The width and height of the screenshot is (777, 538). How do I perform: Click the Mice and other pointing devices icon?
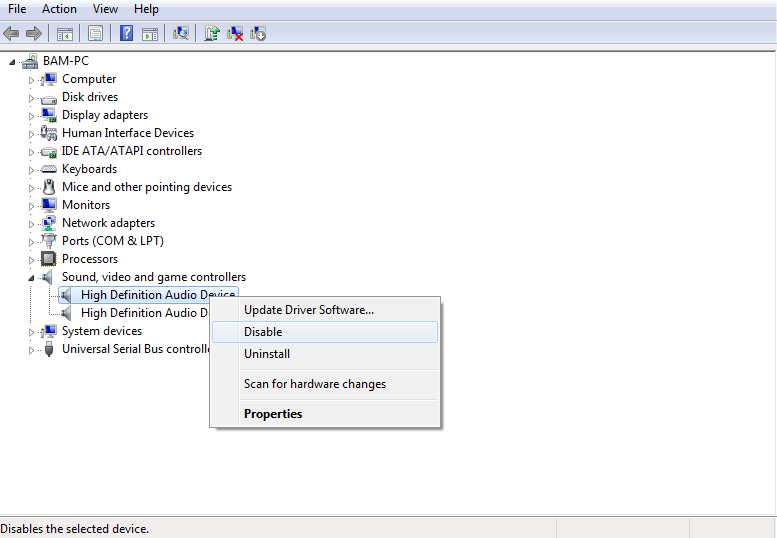pyautogui.click(x=49, y=187)
